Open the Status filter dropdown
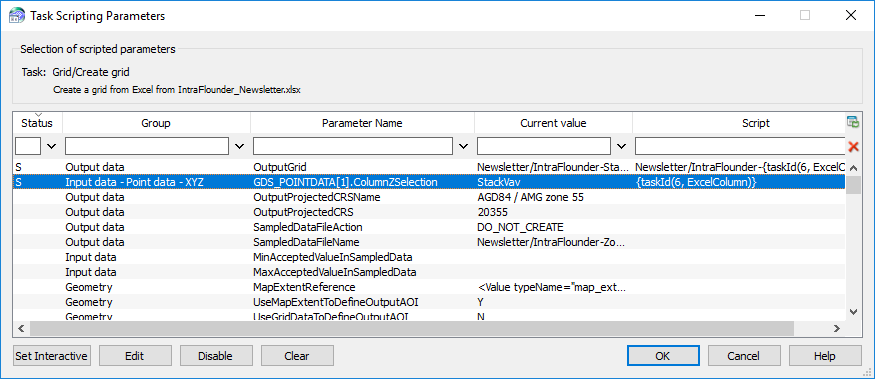The height and width of the screenshot is (379, 875). 52,146
